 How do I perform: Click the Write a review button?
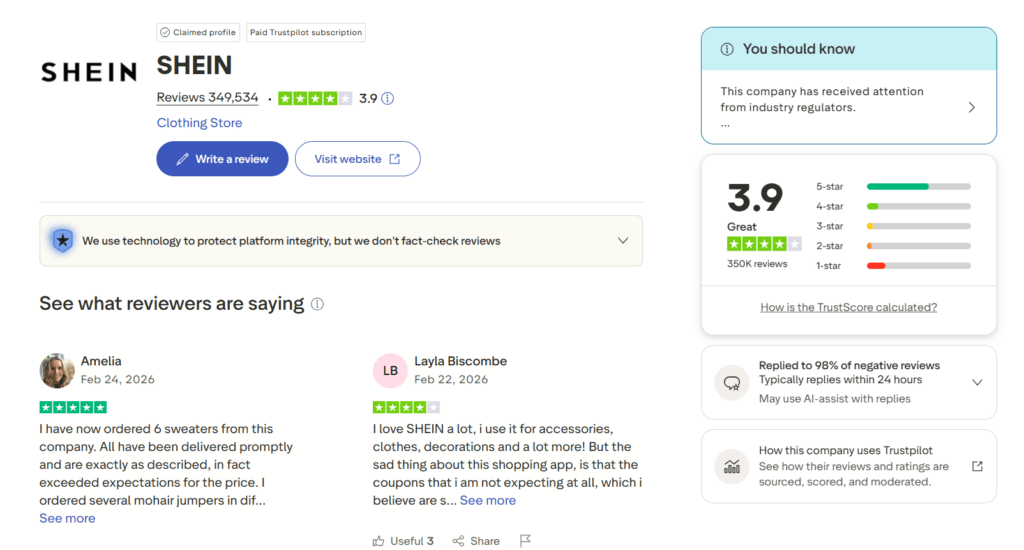pos(222,159)
